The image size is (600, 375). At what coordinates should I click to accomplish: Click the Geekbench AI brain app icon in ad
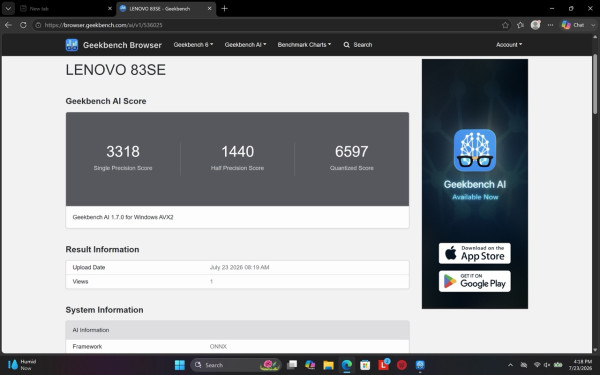(x=474, y=150)
